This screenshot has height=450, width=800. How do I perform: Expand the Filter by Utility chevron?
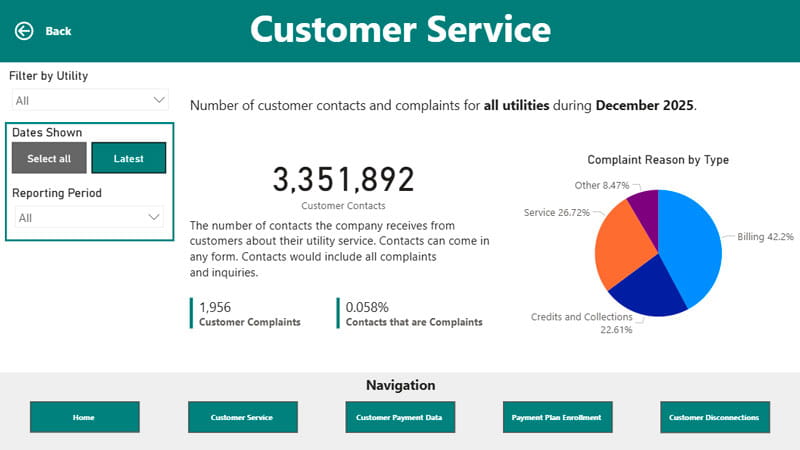click(x=159, y=99)
